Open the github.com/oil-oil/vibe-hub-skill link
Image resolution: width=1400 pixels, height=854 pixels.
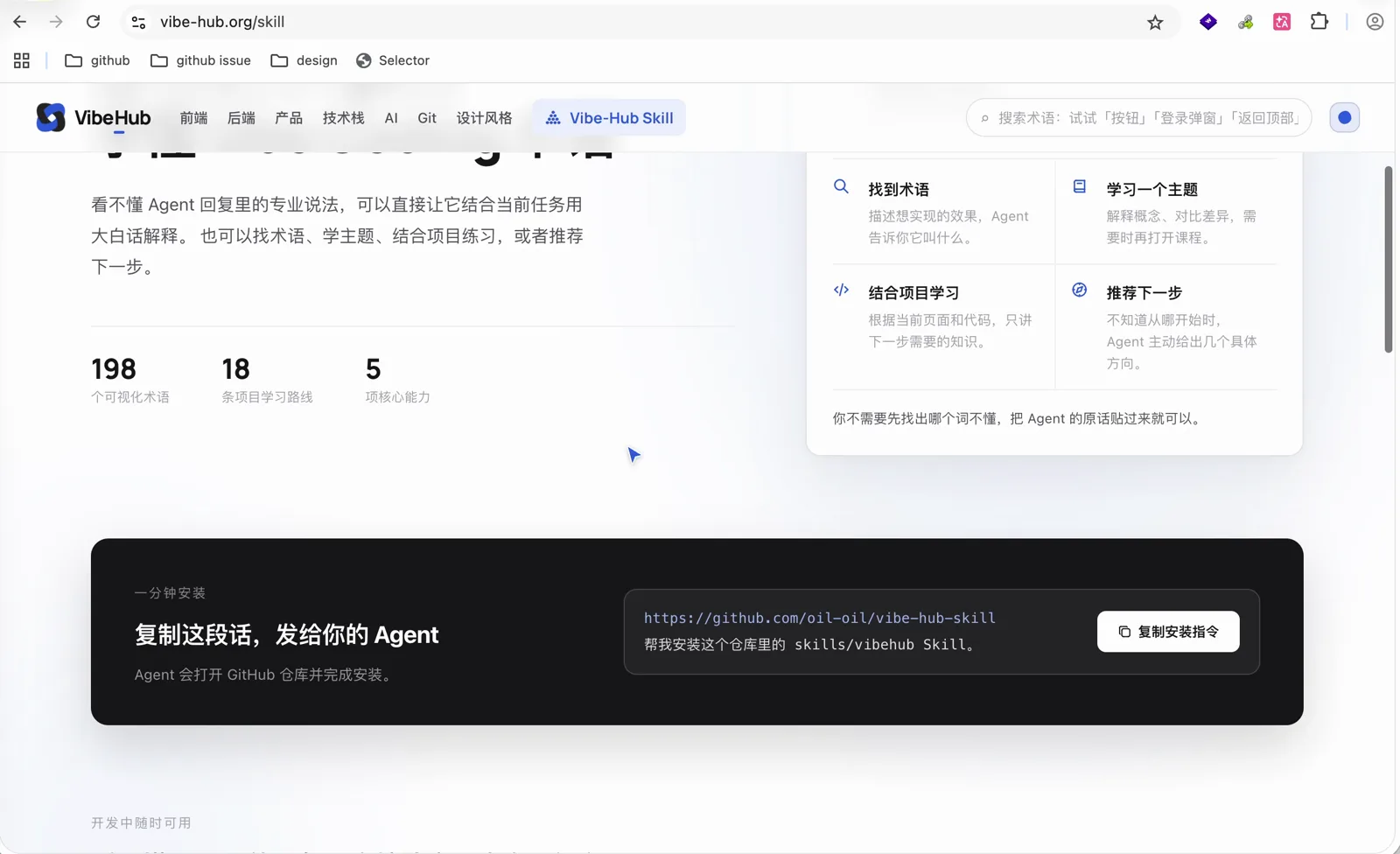coord(820,618)
